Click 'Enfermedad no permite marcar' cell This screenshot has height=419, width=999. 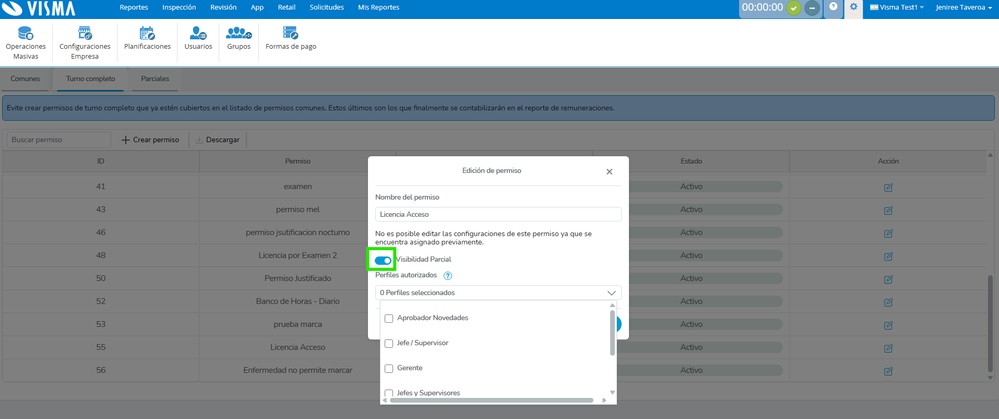point(298,371)
